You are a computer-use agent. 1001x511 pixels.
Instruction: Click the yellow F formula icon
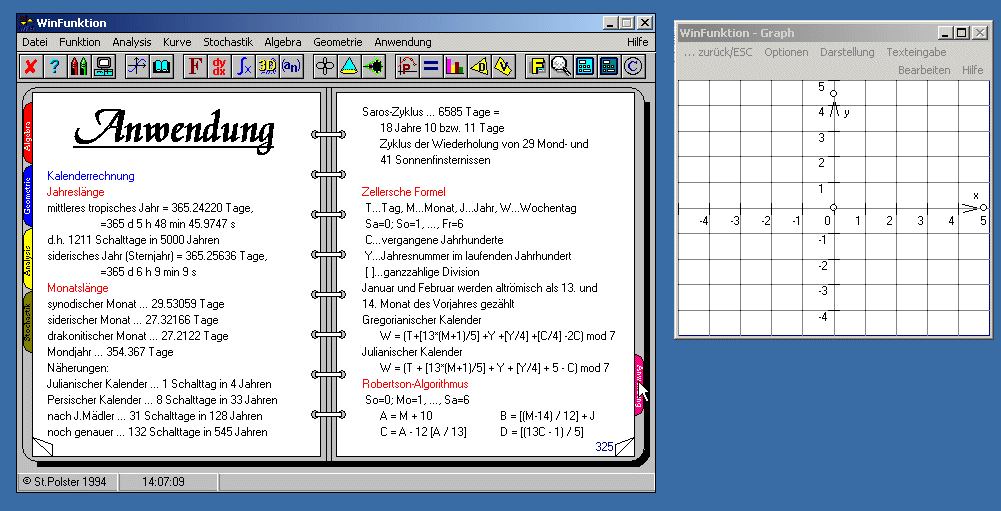click(x=537, y=66)
